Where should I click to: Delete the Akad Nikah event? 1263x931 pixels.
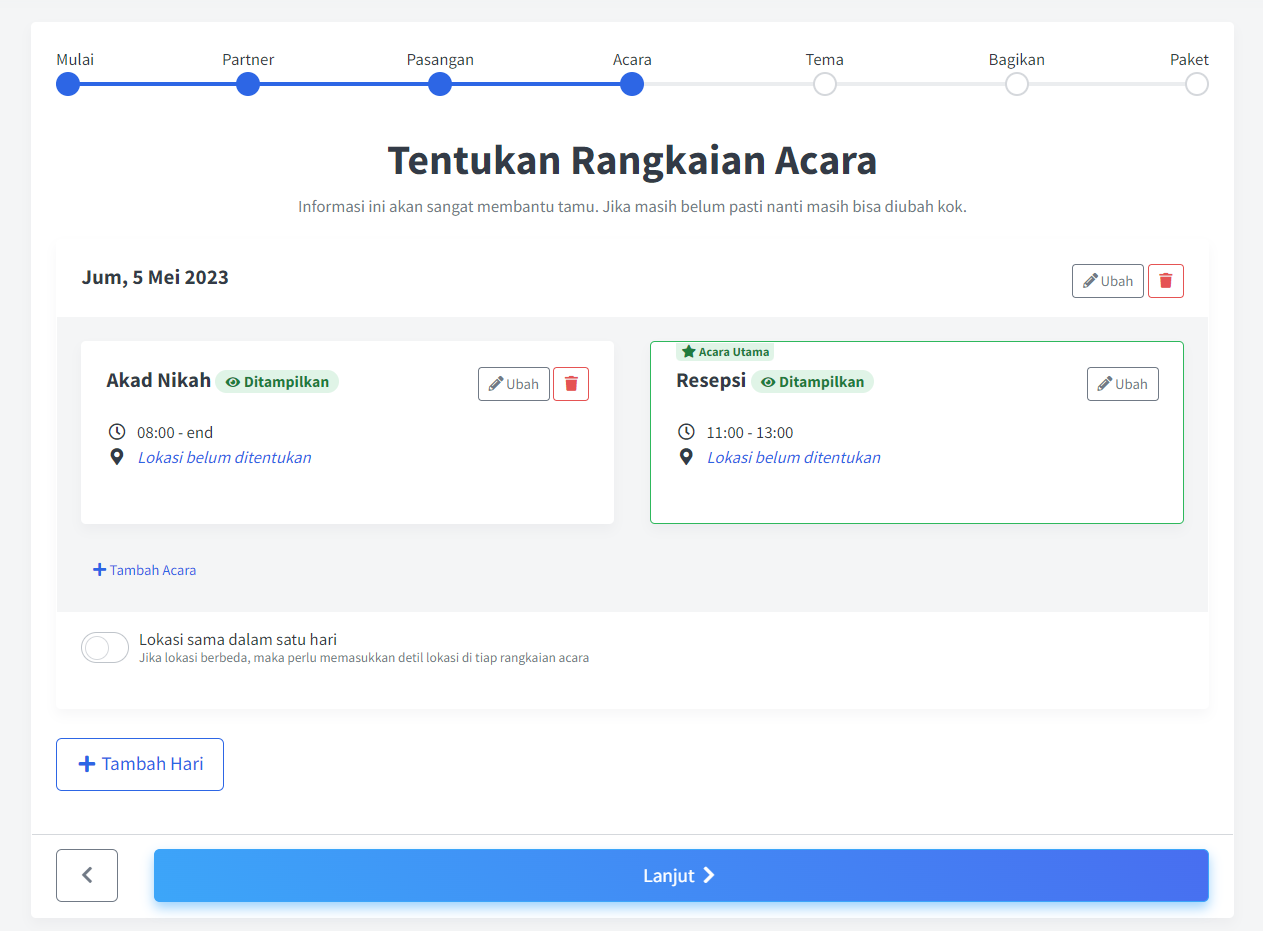[x=571, y=384]
